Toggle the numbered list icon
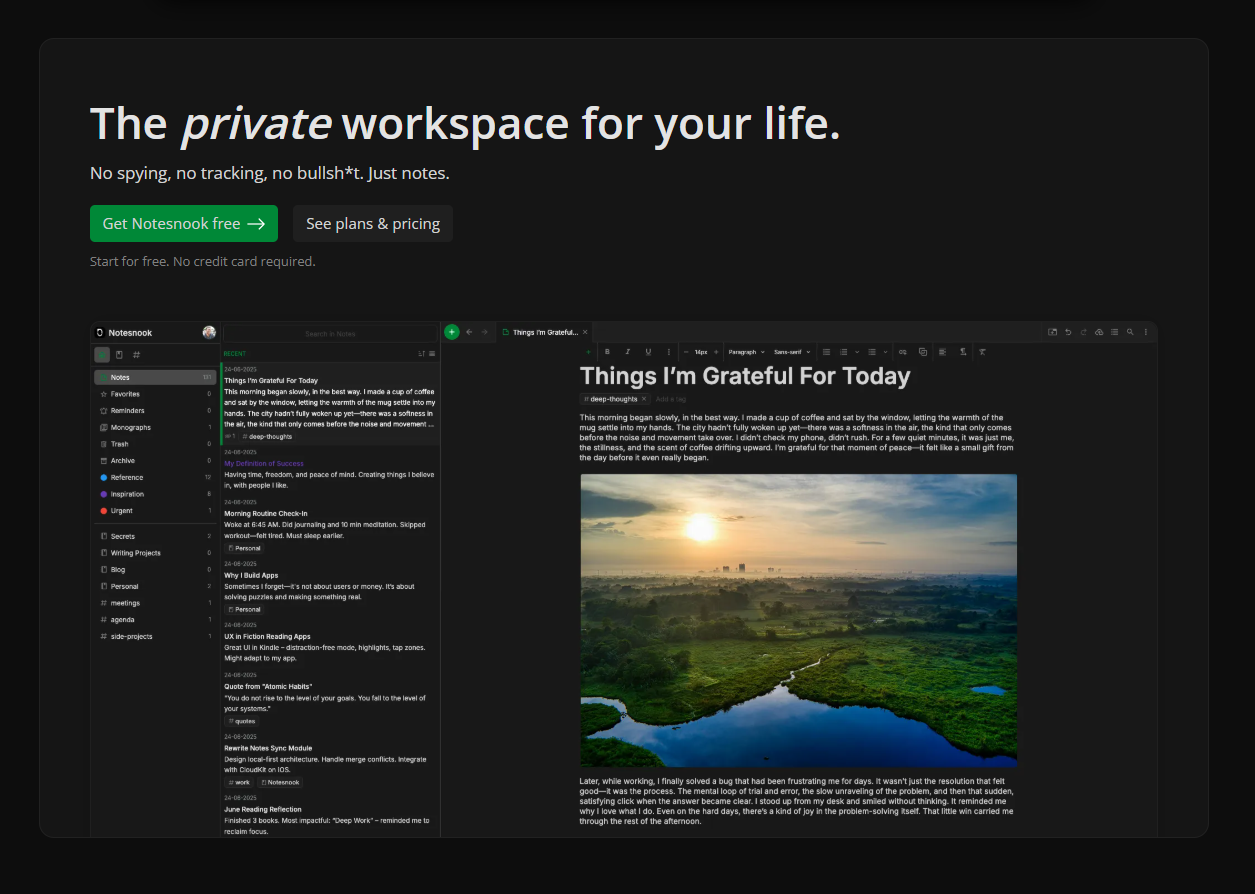 (x=844, y=352)
